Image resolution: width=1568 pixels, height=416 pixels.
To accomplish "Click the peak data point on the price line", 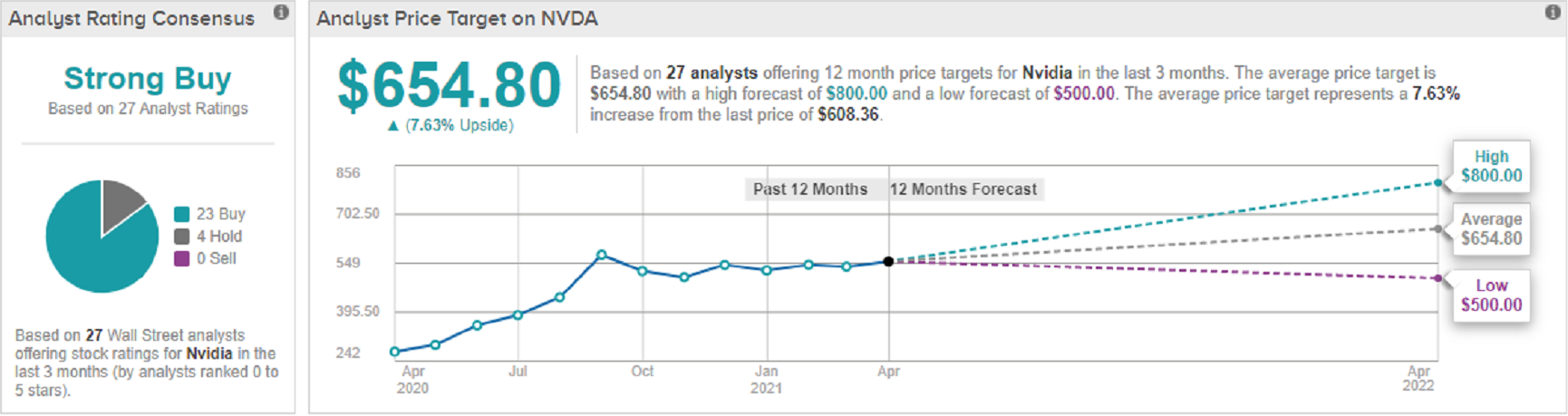I will (602, 255).
